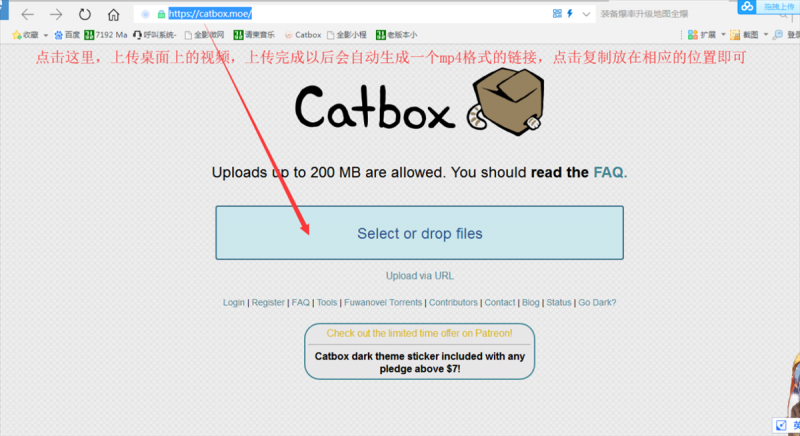The image size is (800, 436).
Task: Expand the 收藏 favorites dropdown arrow
Action: (45, 35)
